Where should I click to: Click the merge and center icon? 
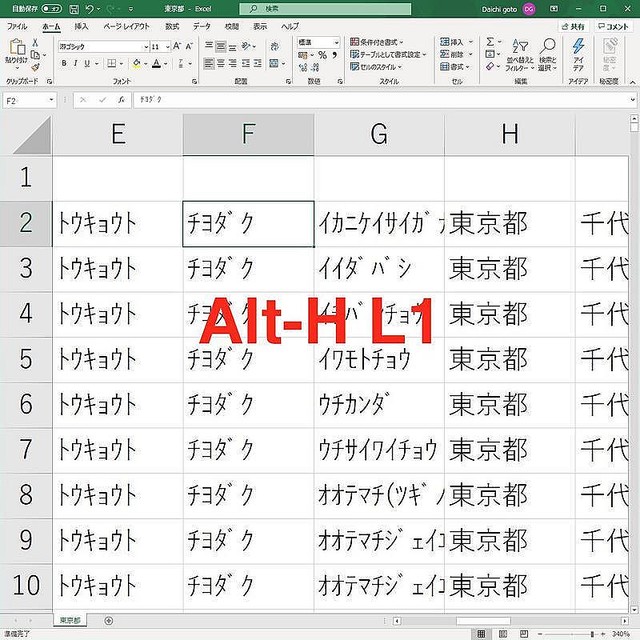click(274, 64)
